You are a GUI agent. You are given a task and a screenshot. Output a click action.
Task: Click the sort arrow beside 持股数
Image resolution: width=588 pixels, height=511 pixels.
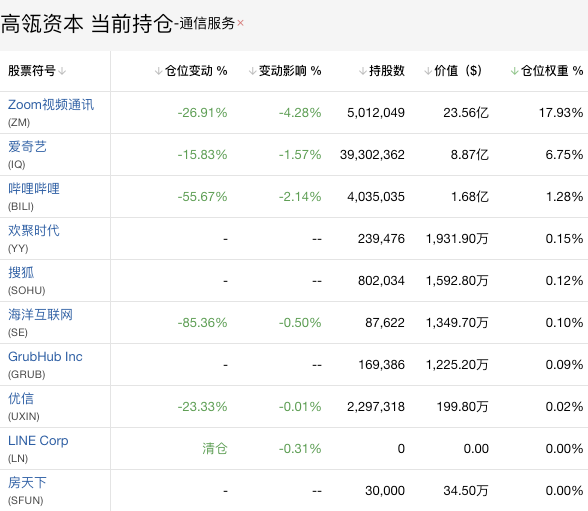(363, 70)
